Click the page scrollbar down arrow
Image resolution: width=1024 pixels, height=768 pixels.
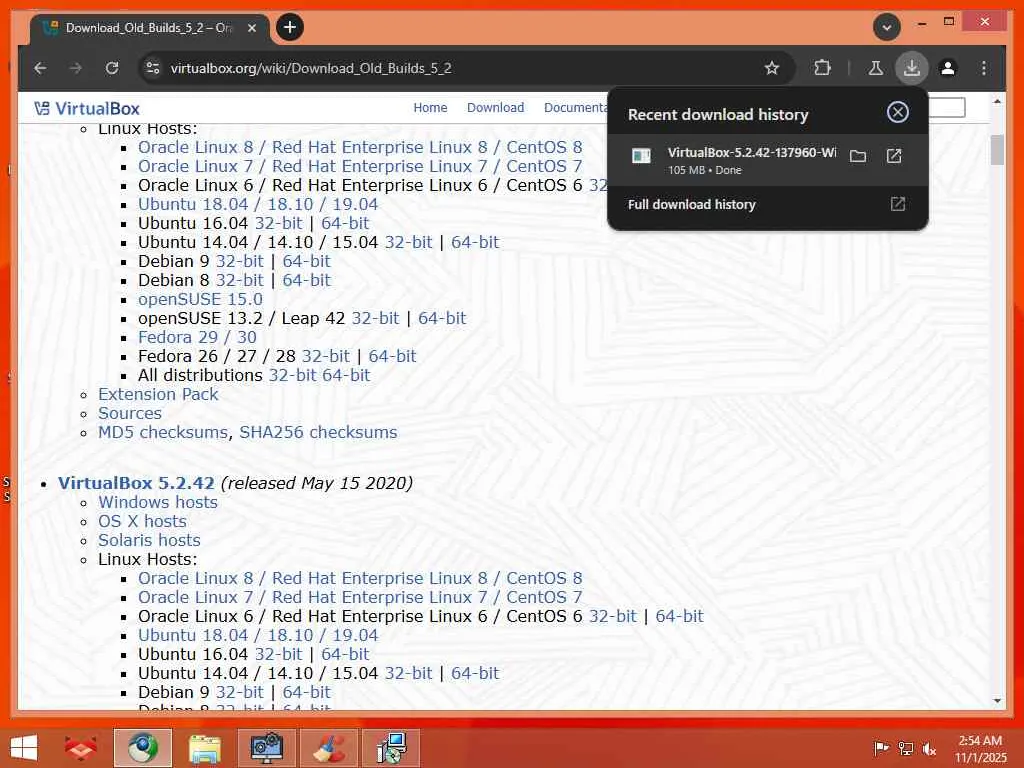997,701
